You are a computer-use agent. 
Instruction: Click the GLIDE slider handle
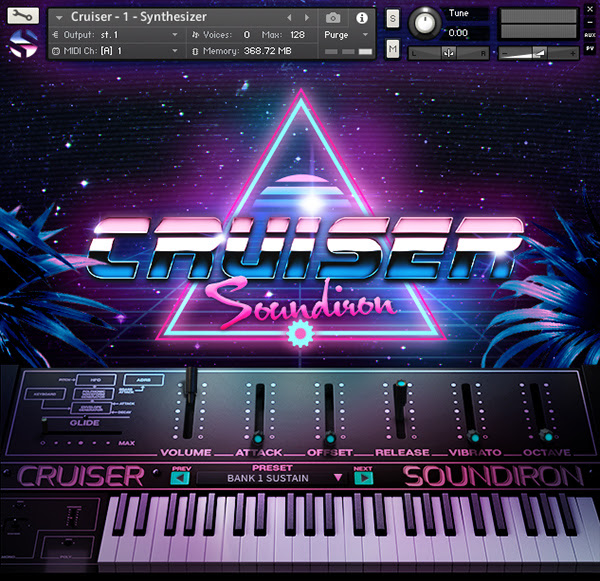tap(45, 426)
